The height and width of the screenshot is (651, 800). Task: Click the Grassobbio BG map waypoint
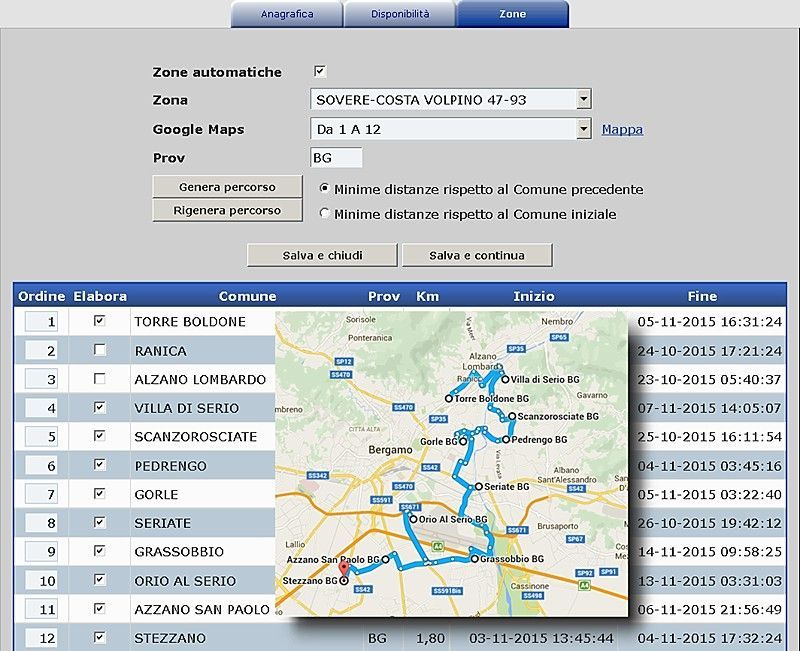pyautogui.click(x=474, y=559)
